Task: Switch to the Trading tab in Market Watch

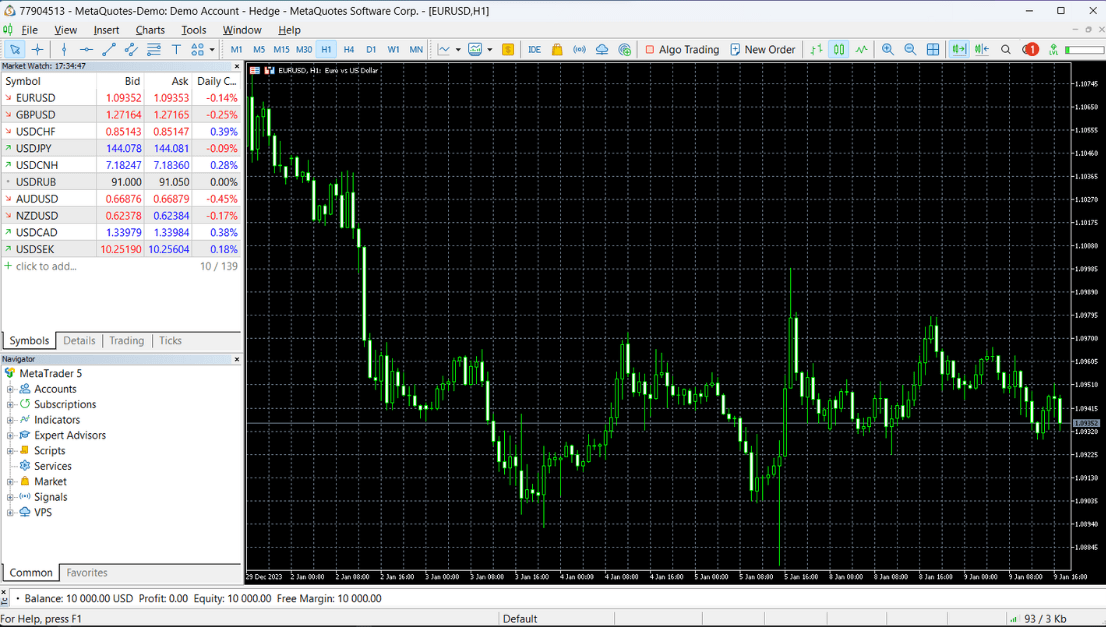Action: [x=126, y=340]
